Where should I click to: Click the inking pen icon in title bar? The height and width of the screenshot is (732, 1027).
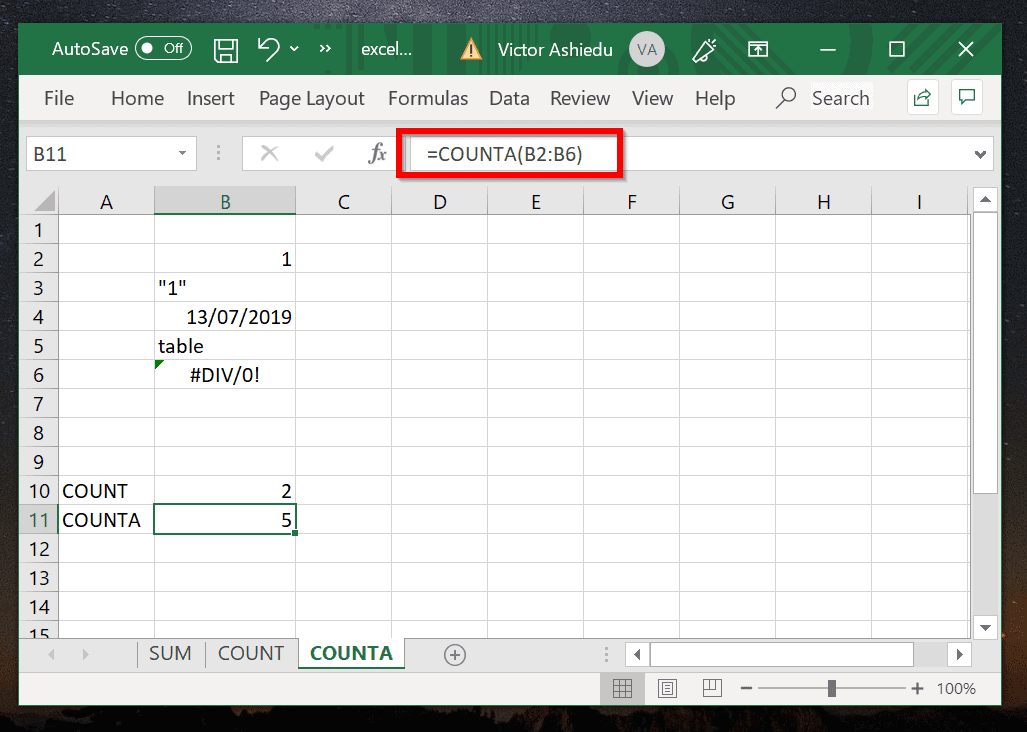tap(705, 49)
